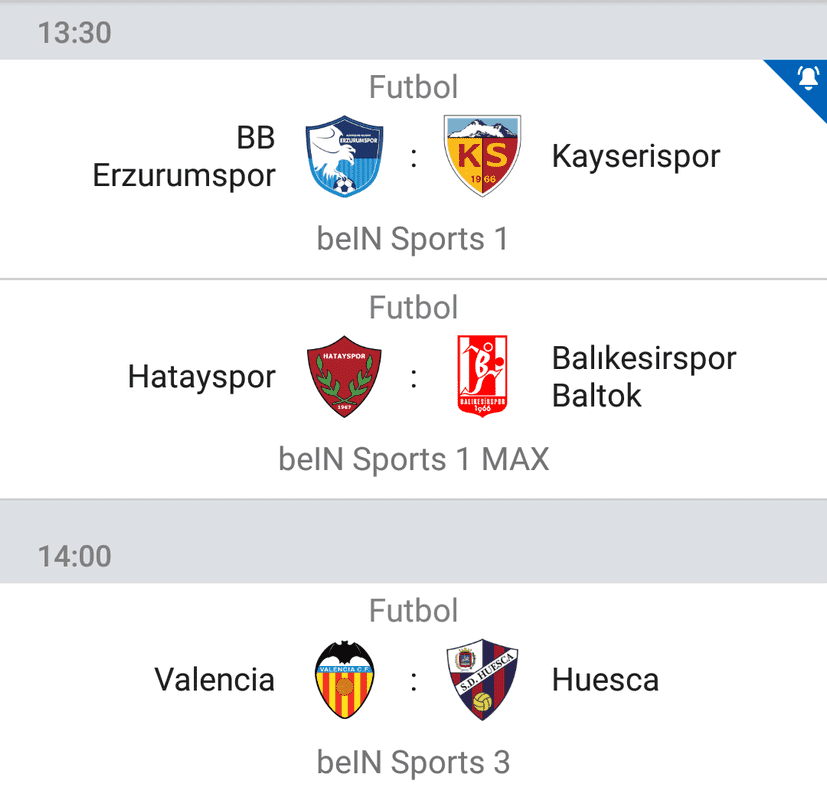
Task: Tap the Hatayspor team name
Action: point(201,377)
